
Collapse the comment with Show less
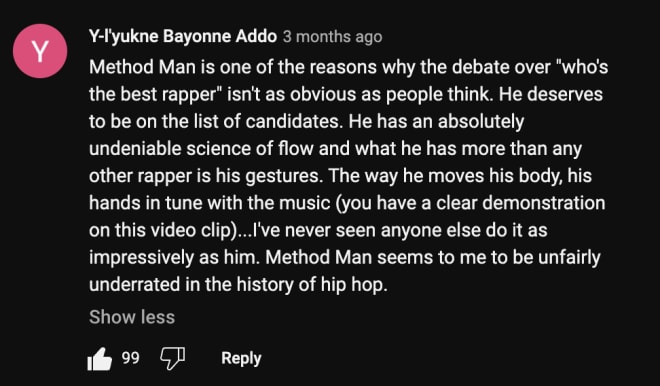point(132,317)
